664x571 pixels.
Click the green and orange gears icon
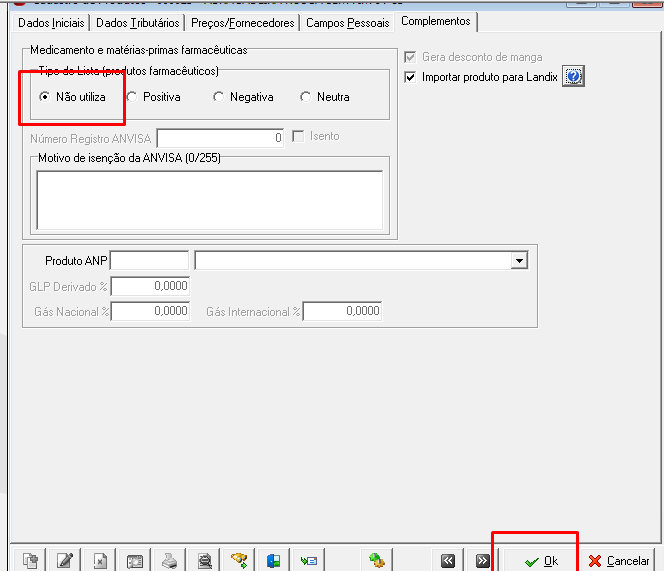click(x=377, y=560)
